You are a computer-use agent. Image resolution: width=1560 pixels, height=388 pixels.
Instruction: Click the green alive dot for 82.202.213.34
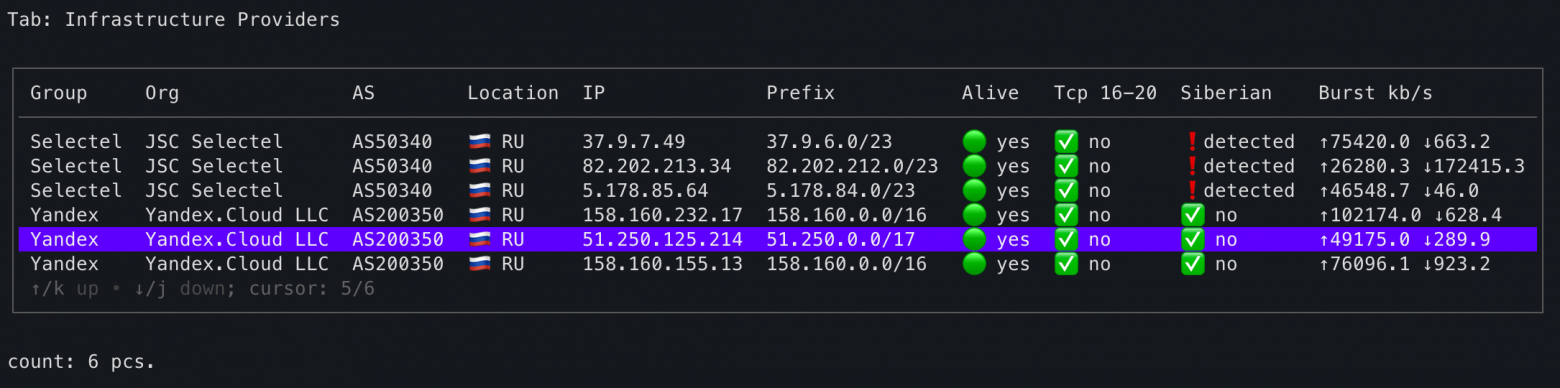coord(974,166)
